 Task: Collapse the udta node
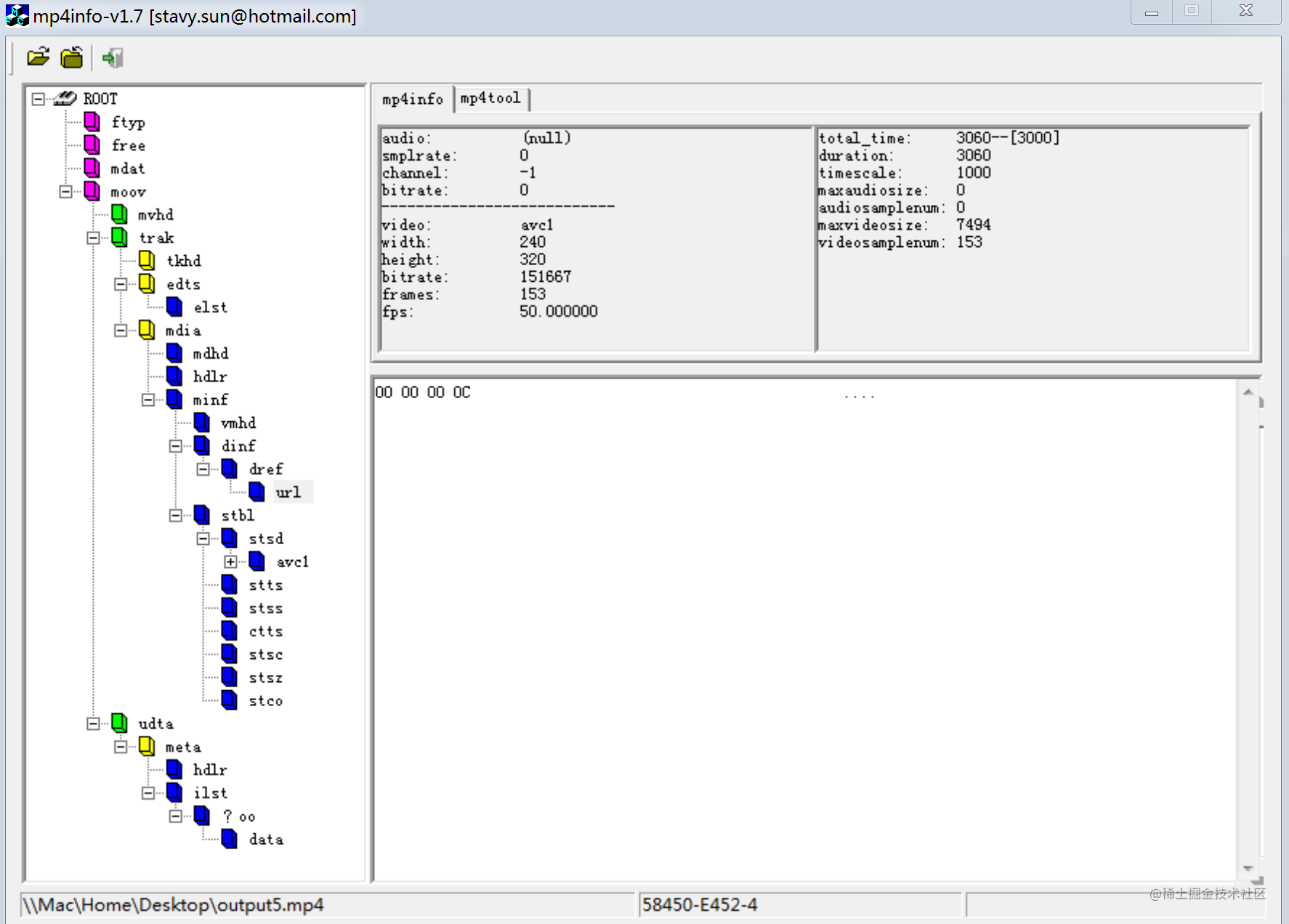click(x=93, y=724)
